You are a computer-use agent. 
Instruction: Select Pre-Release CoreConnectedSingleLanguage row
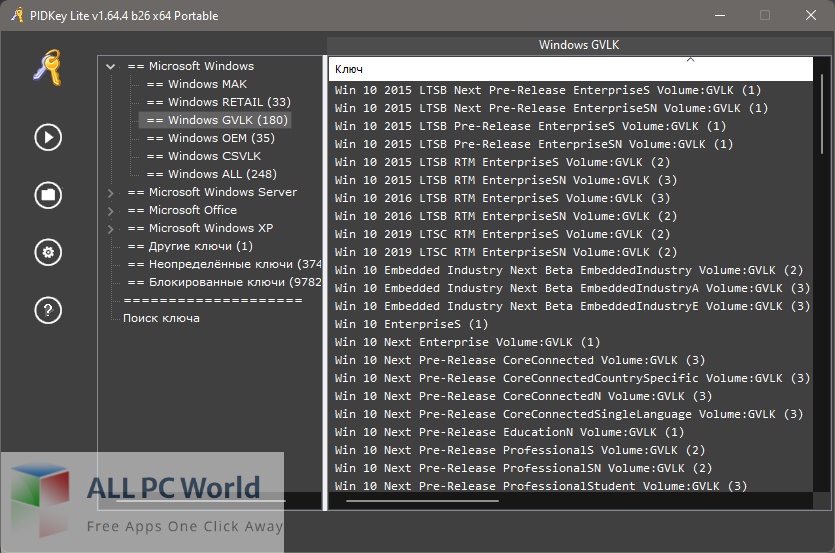[x=569, y=414]
